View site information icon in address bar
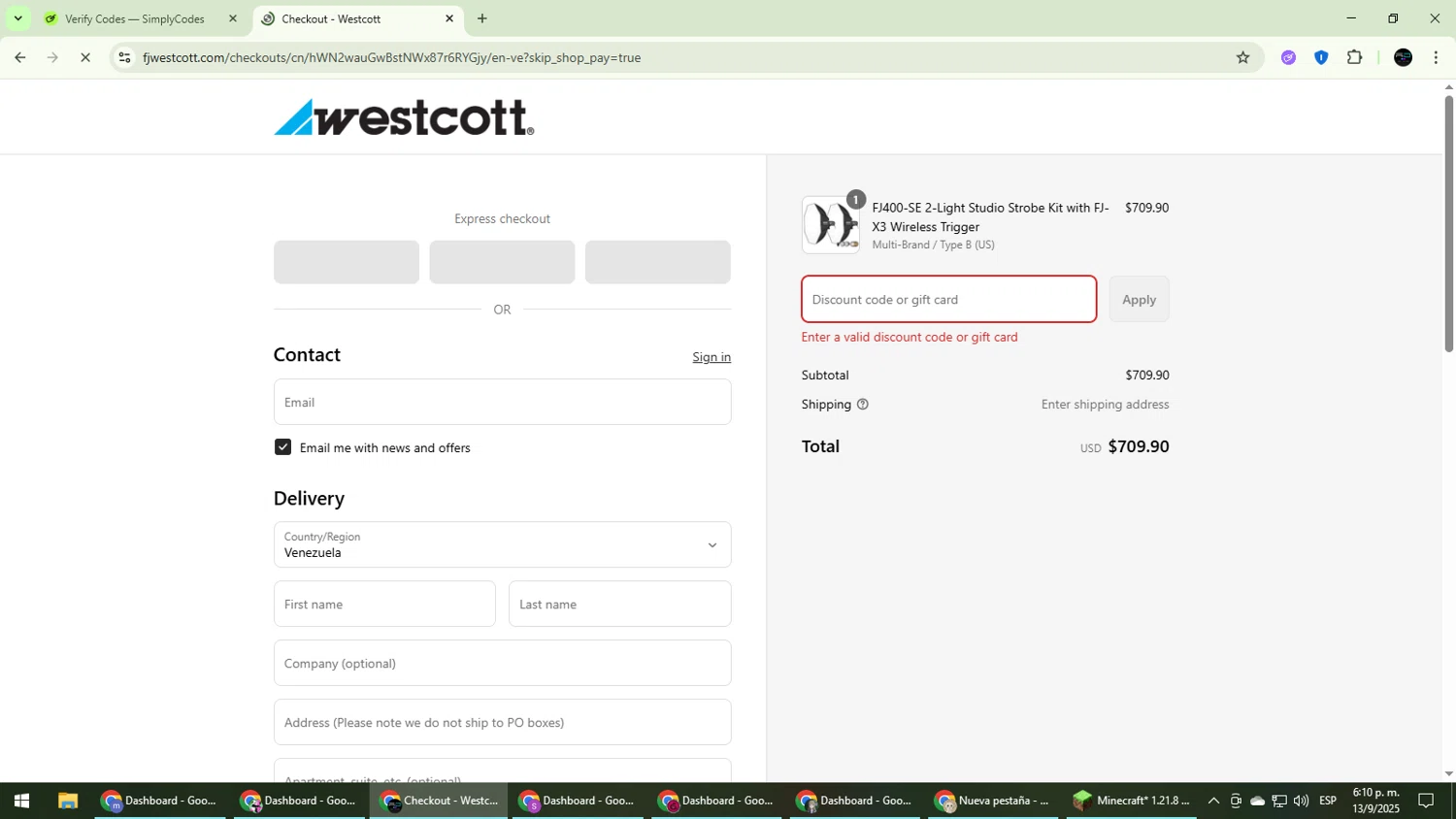This screenshot has height=819, width=1456. click(x=124, y=57)
